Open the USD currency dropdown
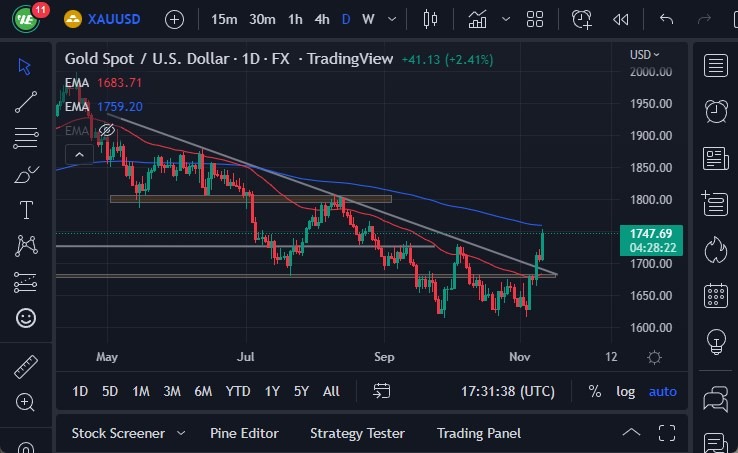Image resolution: width=738 pixels, height=453 pixels. point(645,55)
